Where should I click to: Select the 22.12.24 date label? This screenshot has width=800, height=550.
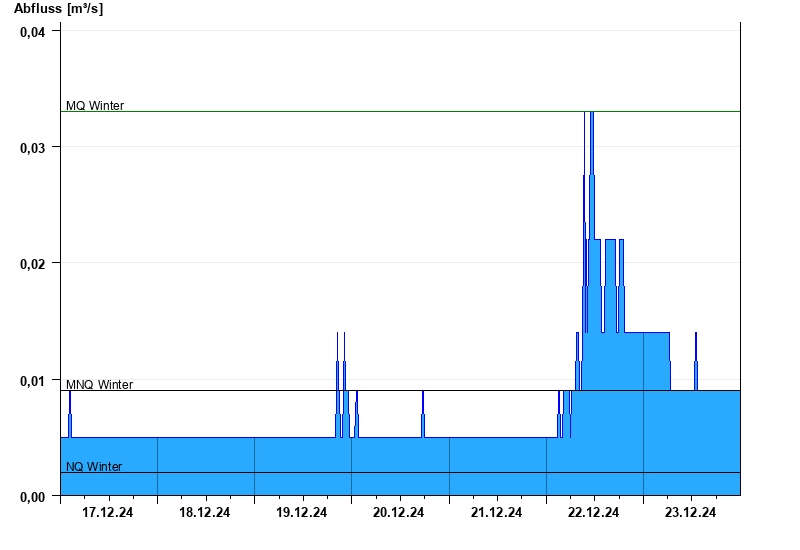[x=593, y=512]
